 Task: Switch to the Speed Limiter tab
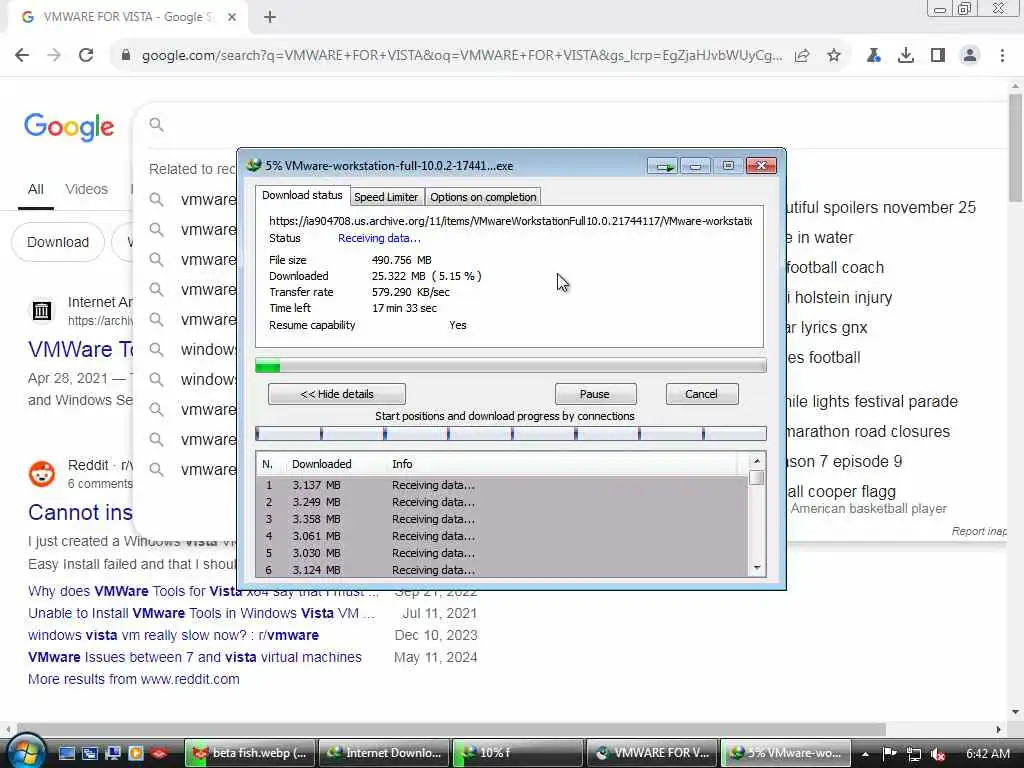386,197
